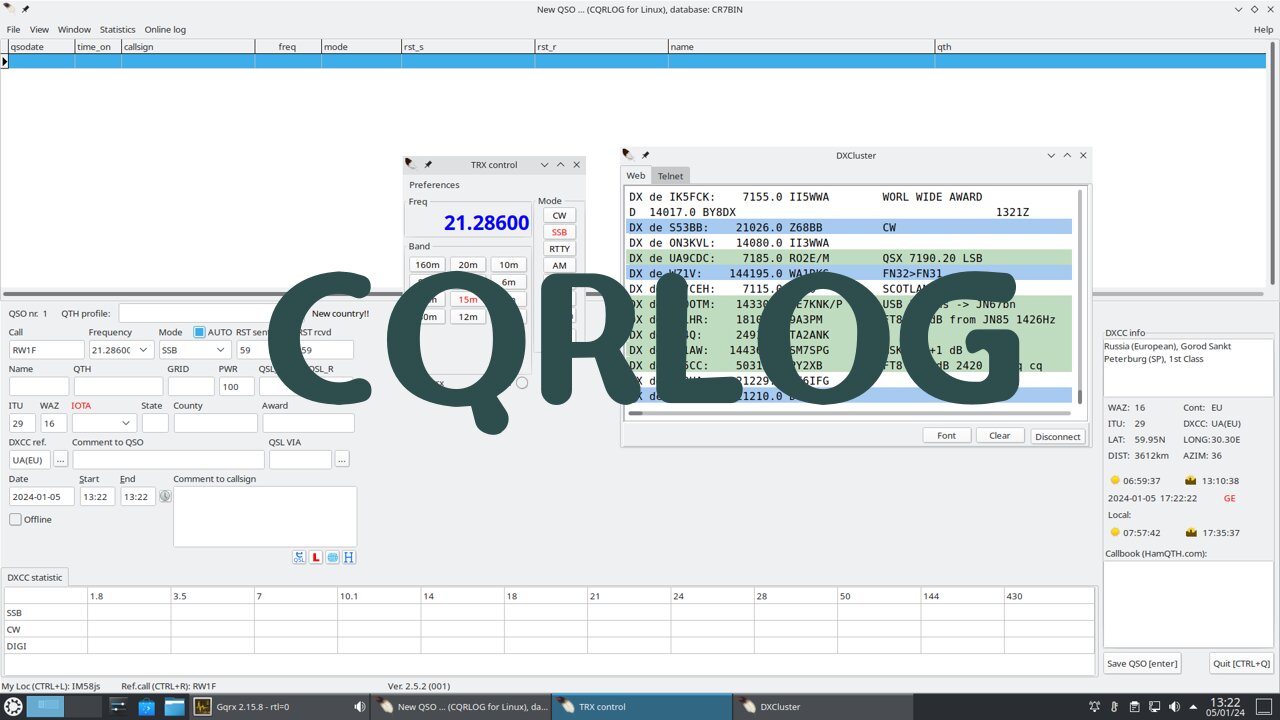The height and width of the screenshot is (720, 1280).
Task: Switch to 10m band
Action: tap(509, 265)
